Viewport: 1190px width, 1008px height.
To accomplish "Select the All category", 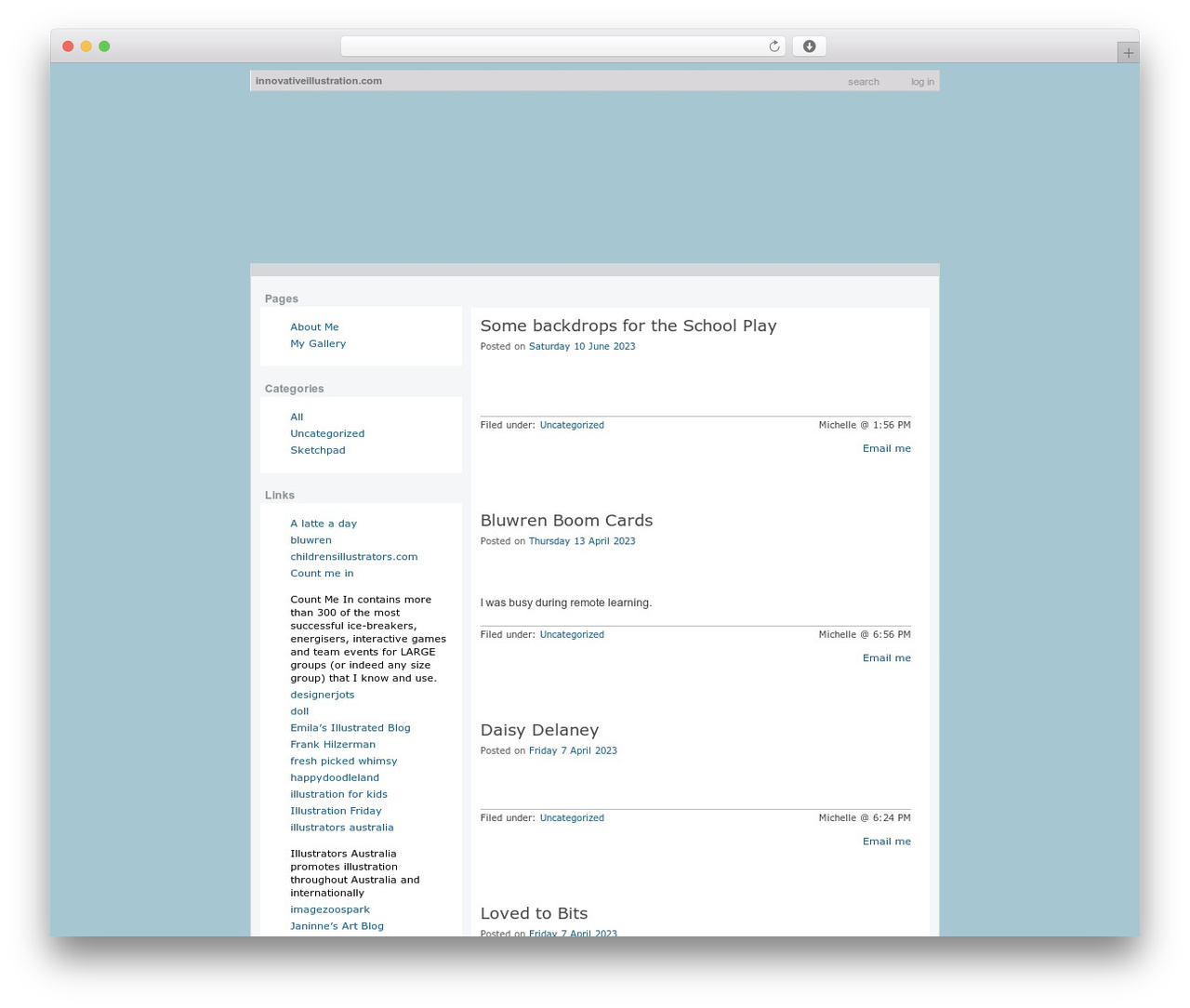I will click(x=297, y=418).
